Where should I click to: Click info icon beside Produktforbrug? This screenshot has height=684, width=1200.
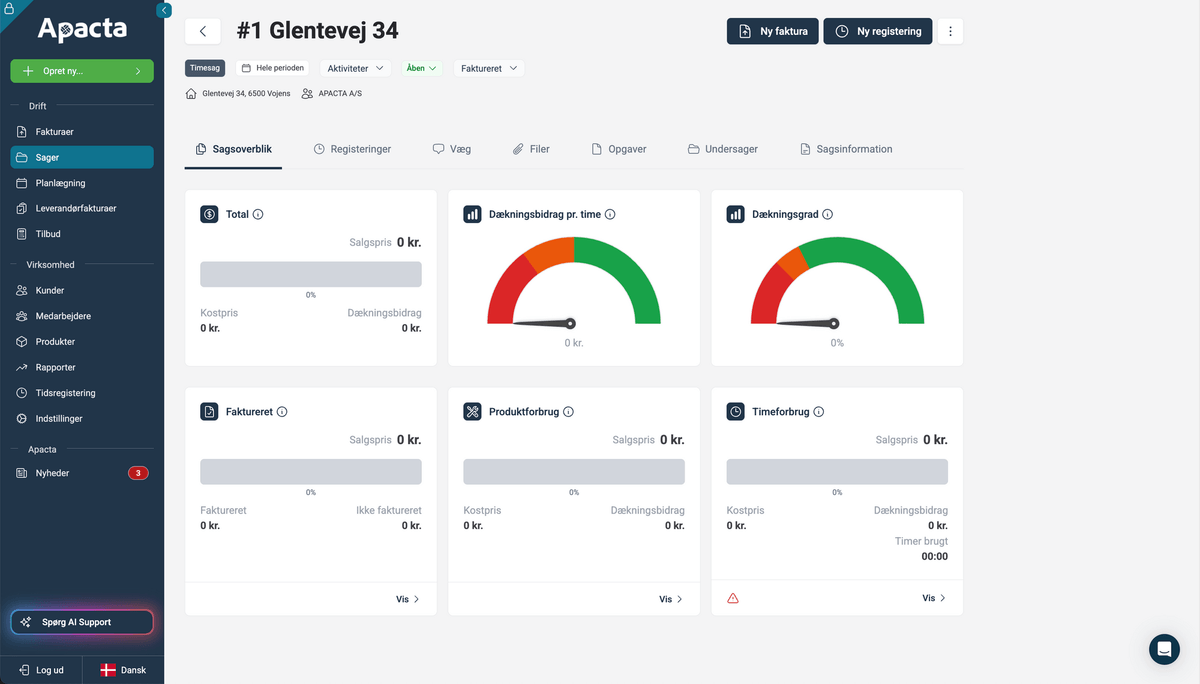(568, 412)
